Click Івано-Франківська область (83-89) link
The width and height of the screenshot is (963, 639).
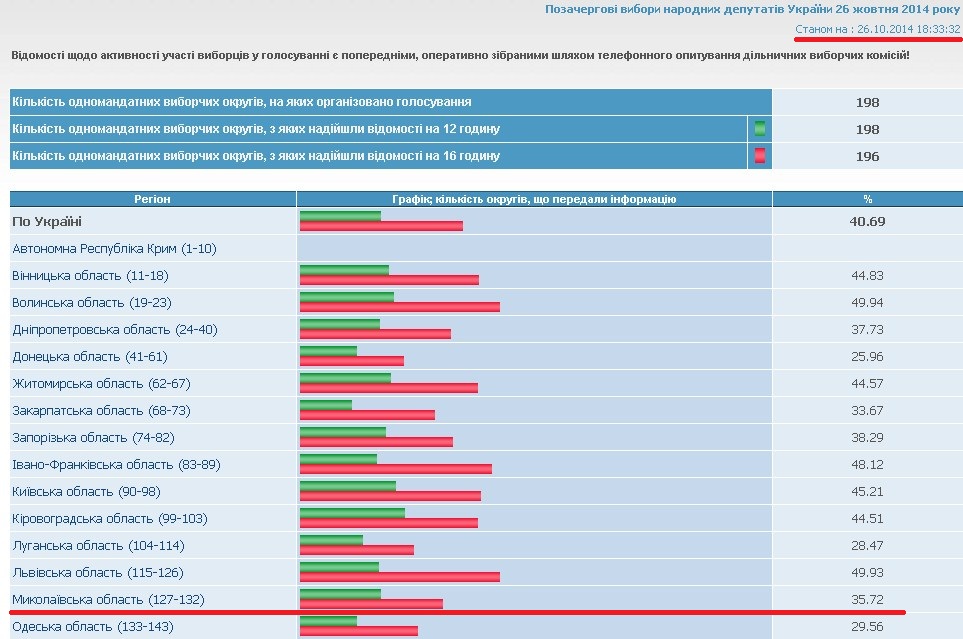(x=116, y=464)
